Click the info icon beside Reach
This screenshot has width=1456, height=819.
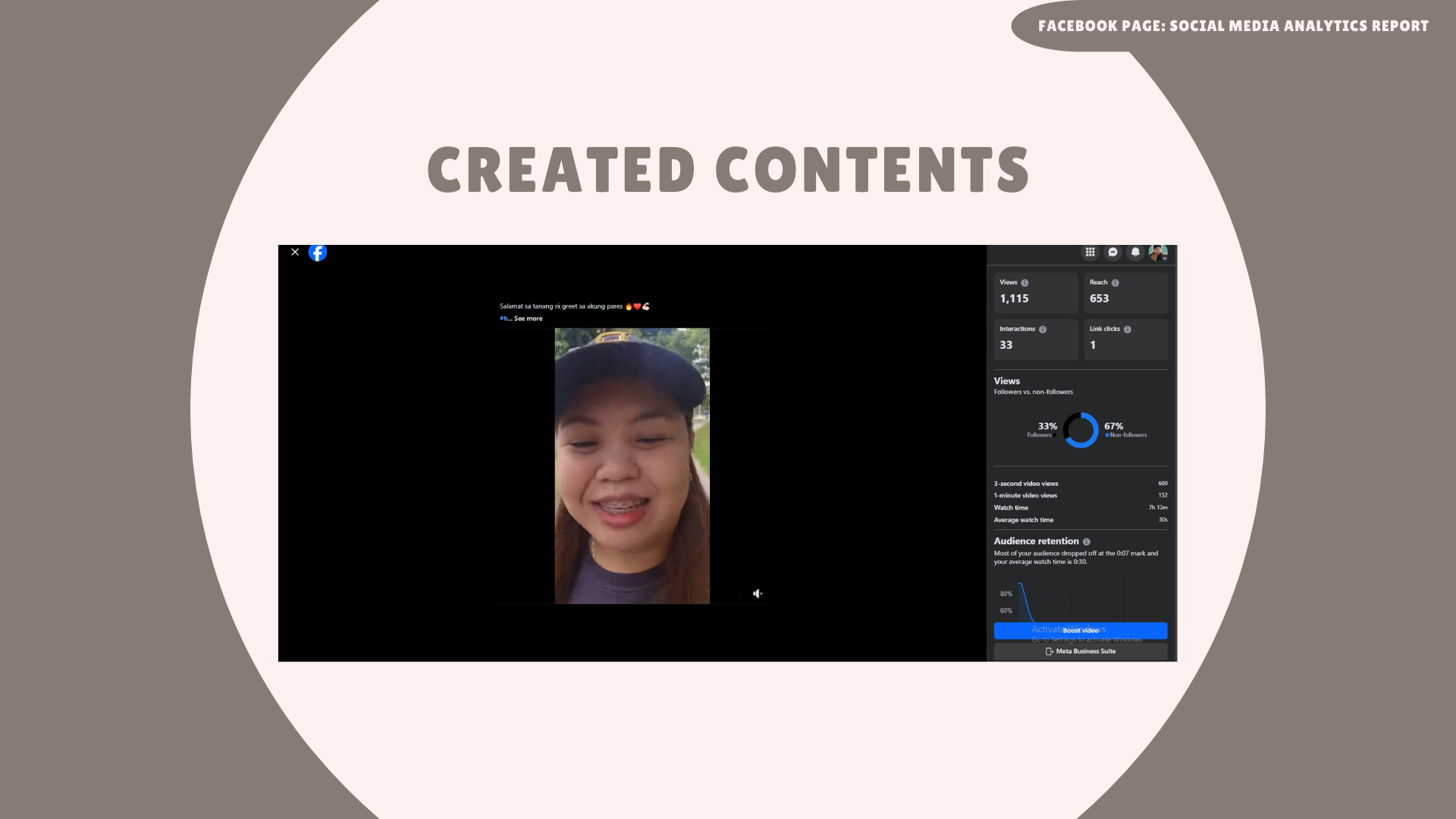pos(1115,283)
